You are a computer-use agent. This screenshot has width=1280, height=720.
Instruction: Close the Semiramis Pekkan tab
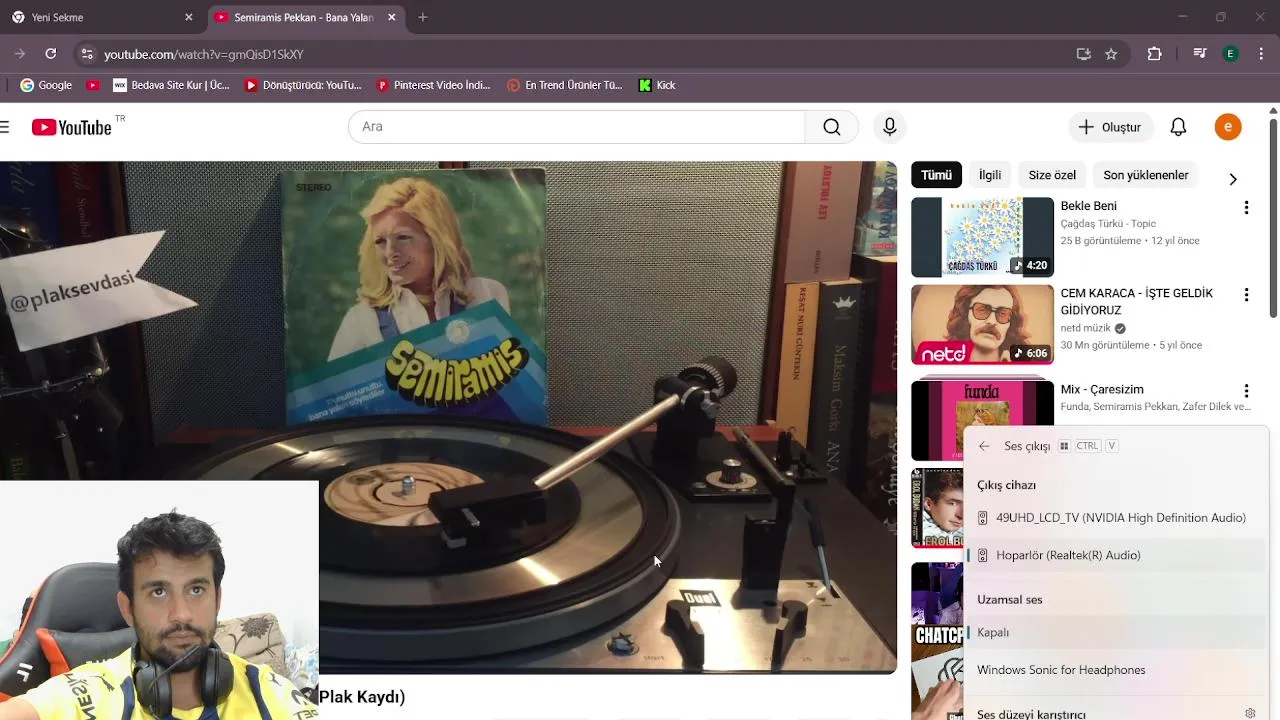click(x=391, y=17)
